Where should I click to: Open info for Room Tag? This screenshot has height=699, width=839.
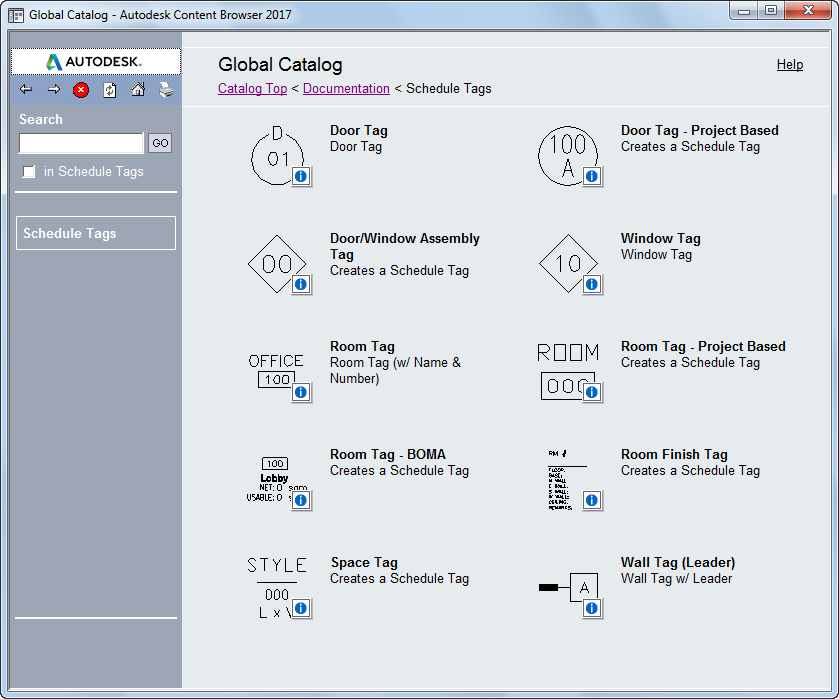click(x=301, y=392)
